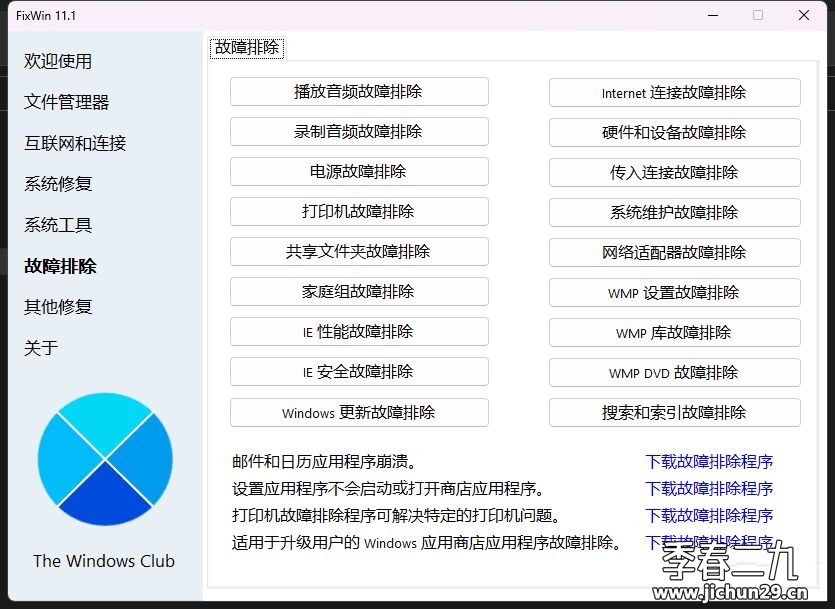Screen dimensions: 835x609
Task: Close the FixWin 11.1 window
Action: [x=804, y=15]
